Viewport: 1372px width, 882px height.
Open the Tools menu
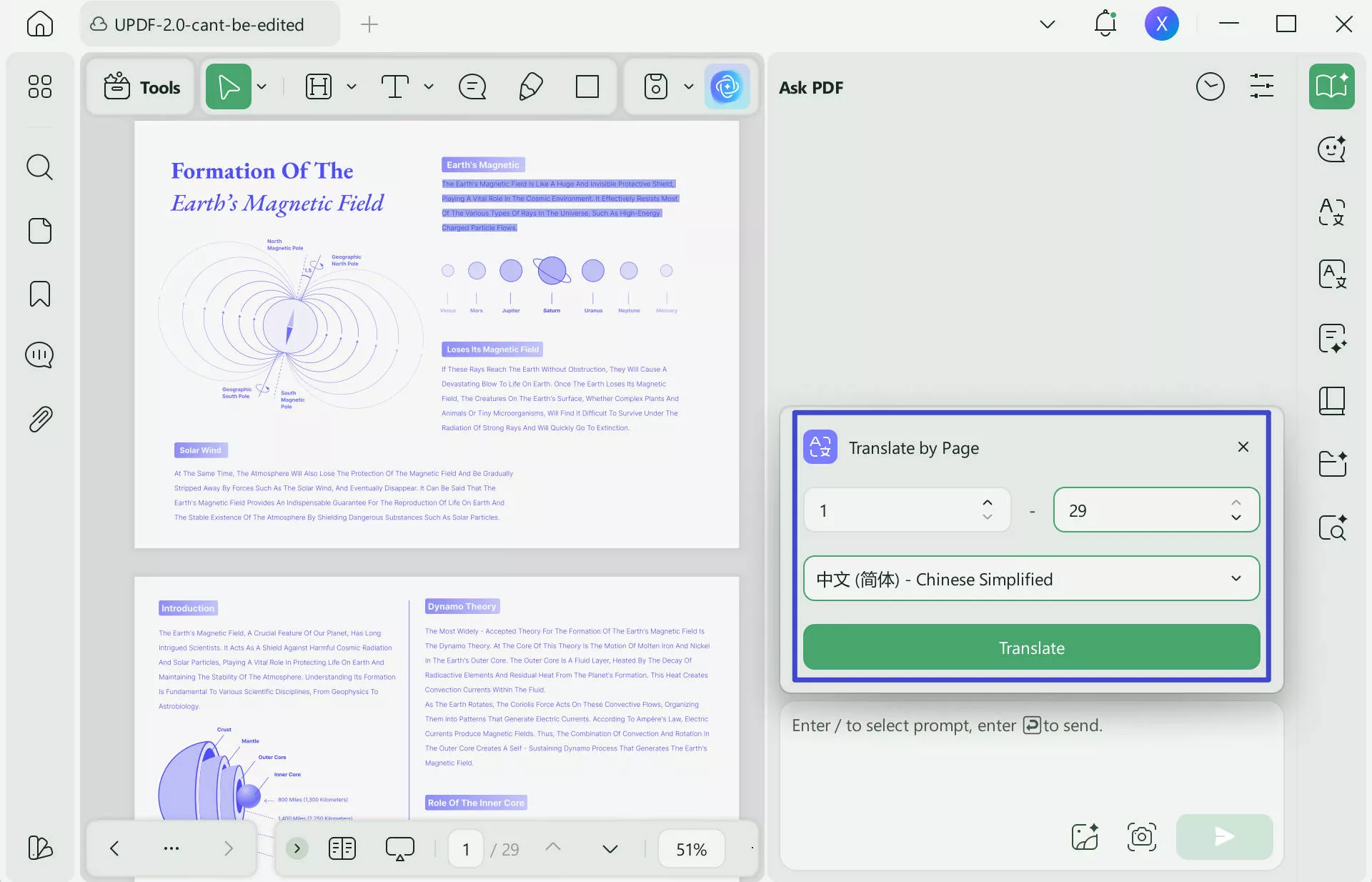point(140,86)
